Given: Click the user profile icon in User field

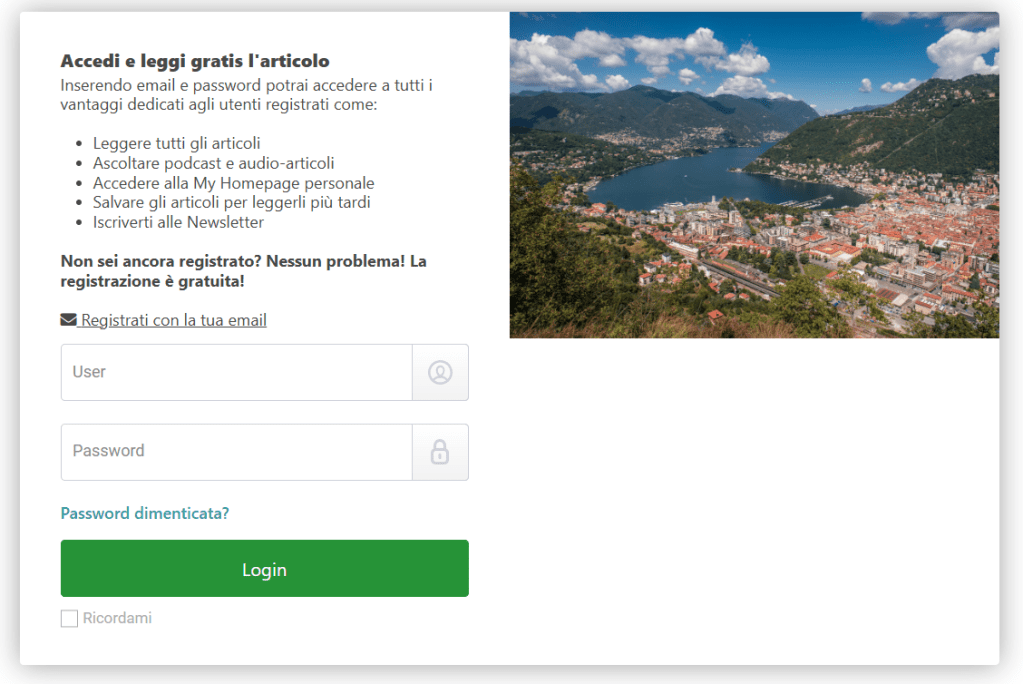Looking at the screenshot, I should (x=440, y=372).
